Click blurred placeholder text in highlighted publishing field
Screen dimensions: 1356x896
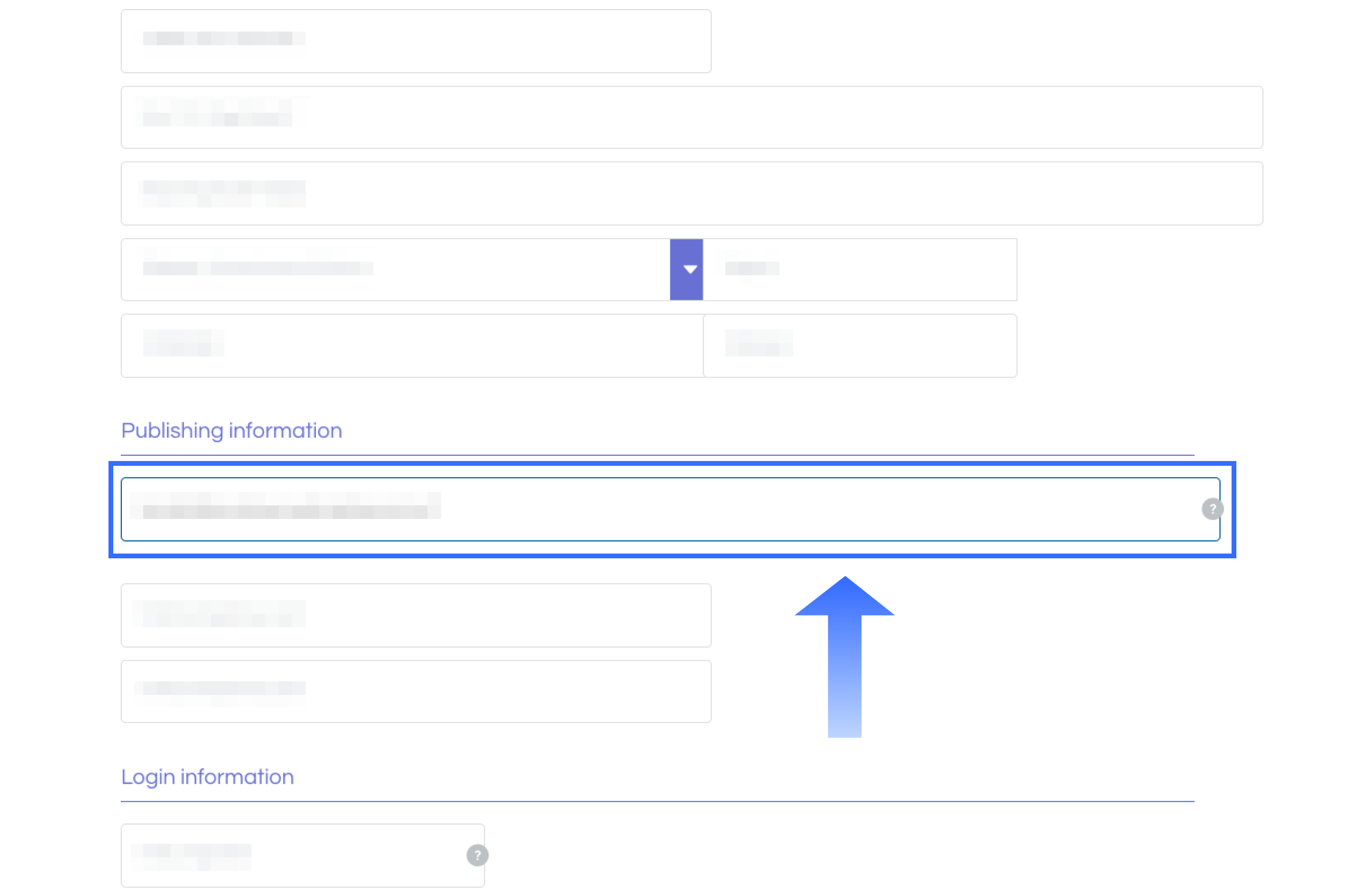[x=286, y=506]
